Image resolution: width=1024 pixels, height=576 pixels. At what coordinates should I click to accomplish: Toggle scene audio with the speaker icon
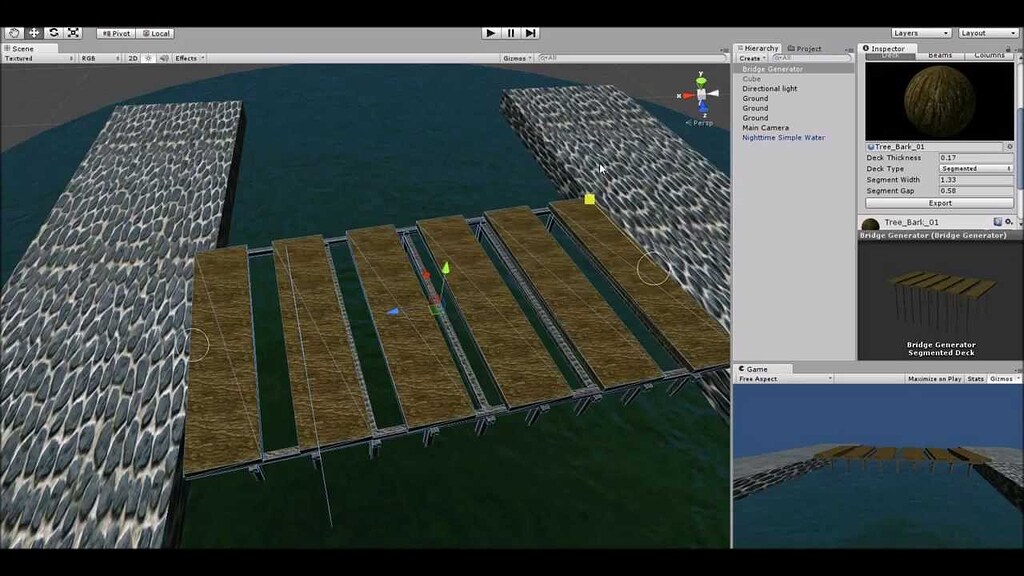(x=165, y=58)
